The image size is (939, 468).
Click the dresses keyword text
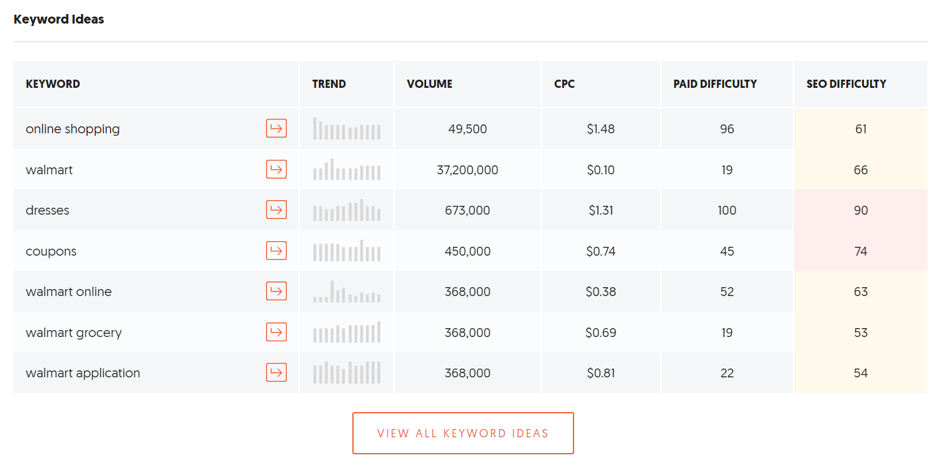point(47,210)
